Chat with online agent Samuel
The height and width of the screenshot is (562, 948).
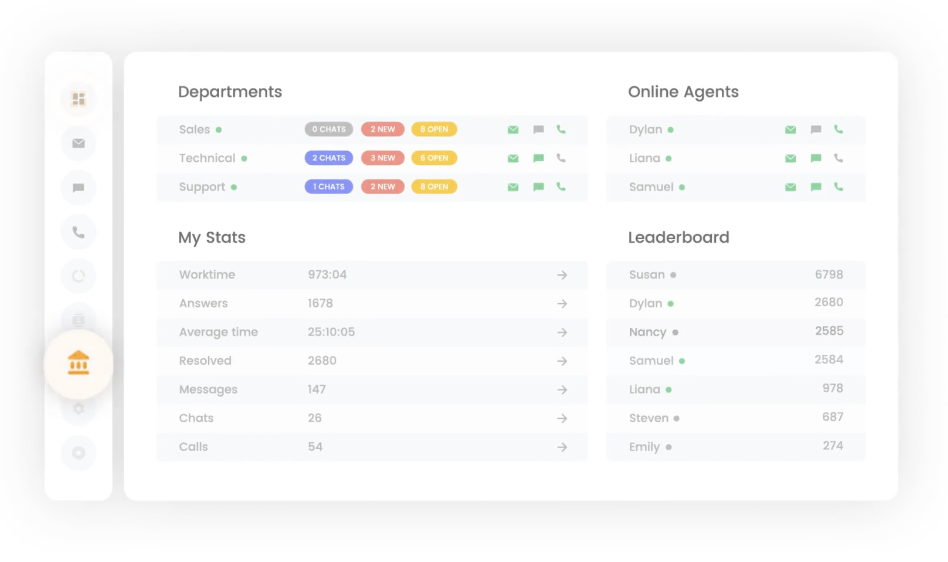(816, 187)
